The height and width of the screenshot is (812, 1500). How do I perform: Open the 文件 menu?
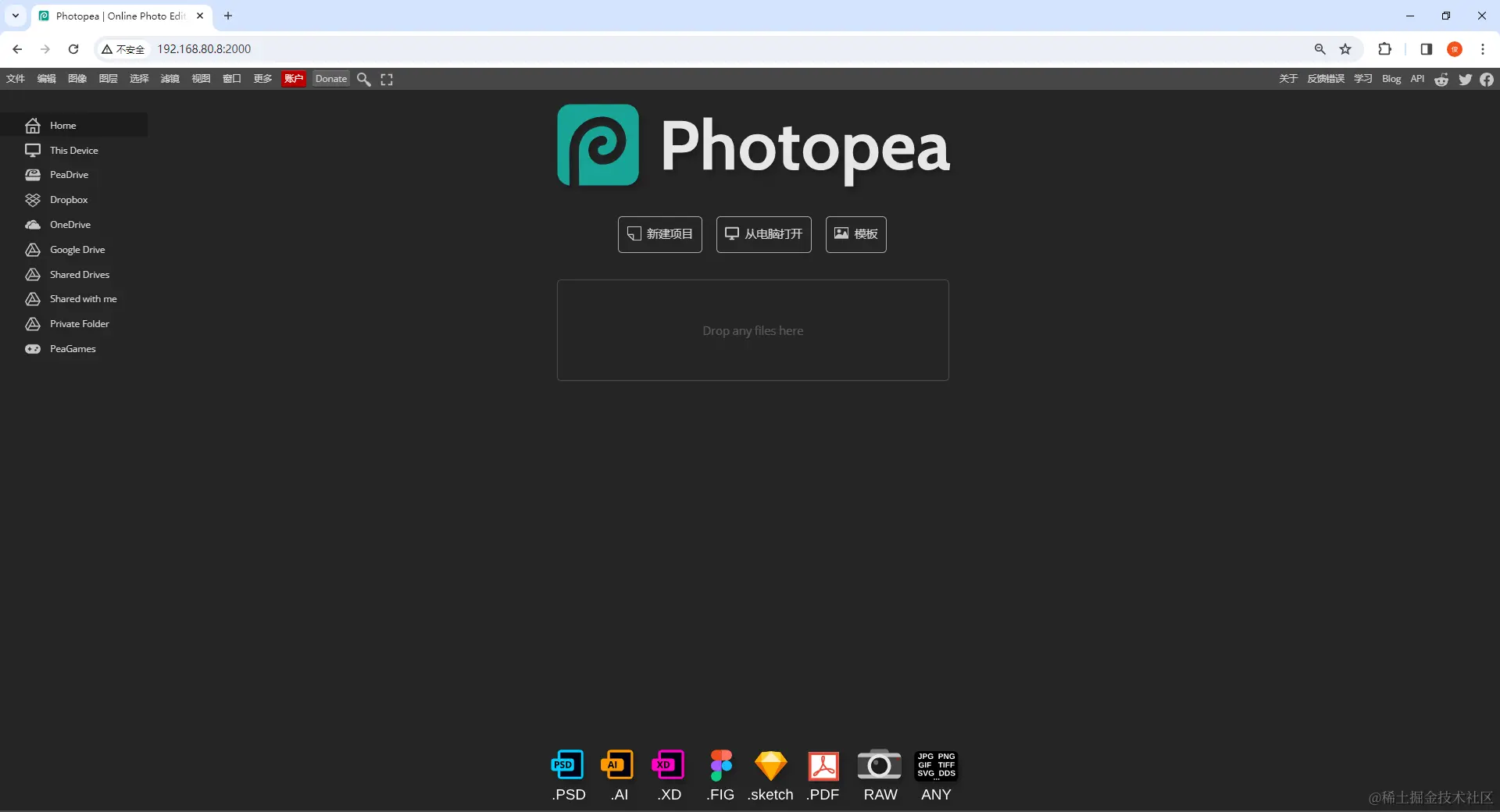coord(15,79)
